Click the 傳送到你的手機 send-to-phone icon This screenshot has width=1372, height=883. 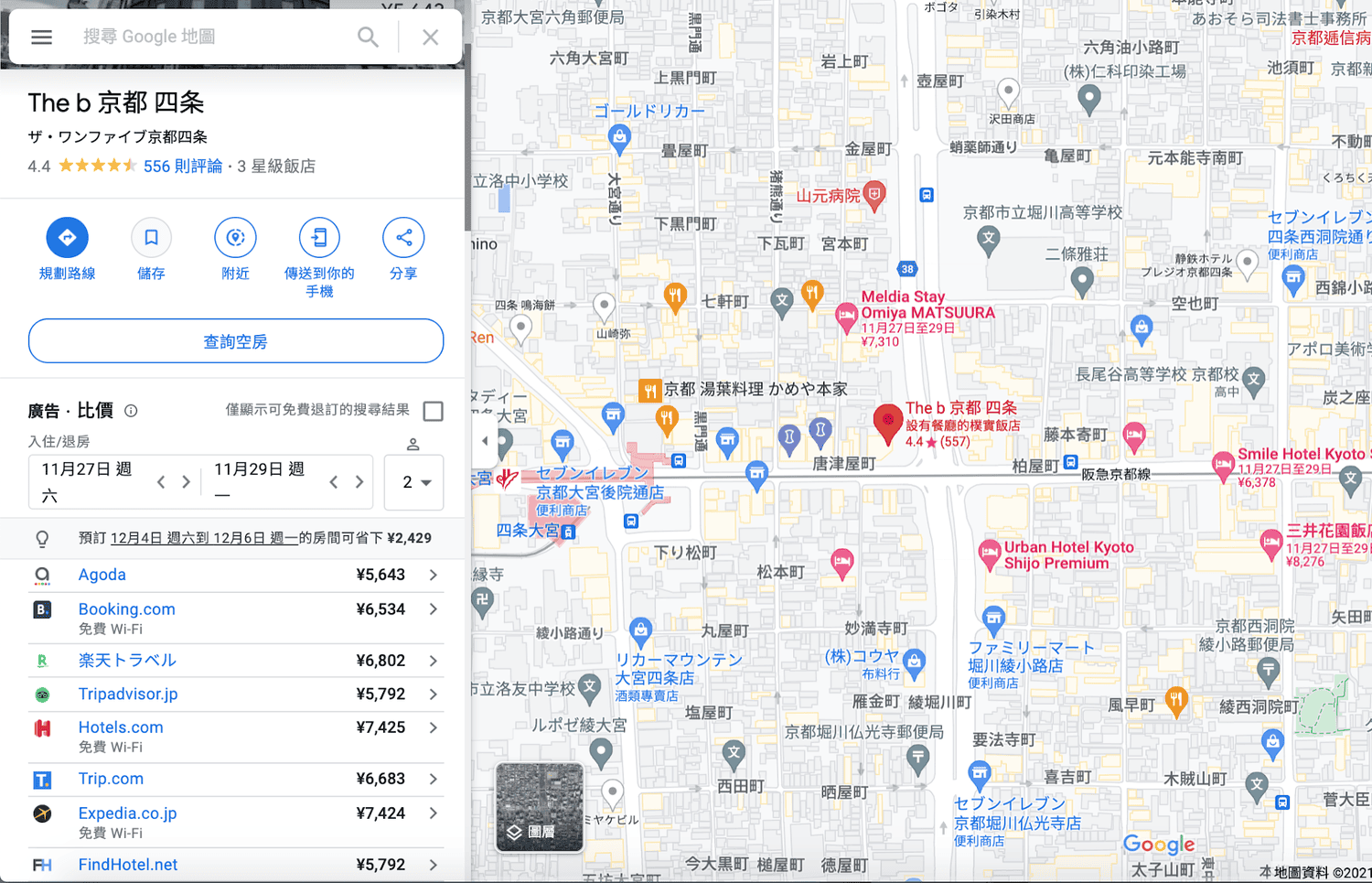(x=319, y=238)
